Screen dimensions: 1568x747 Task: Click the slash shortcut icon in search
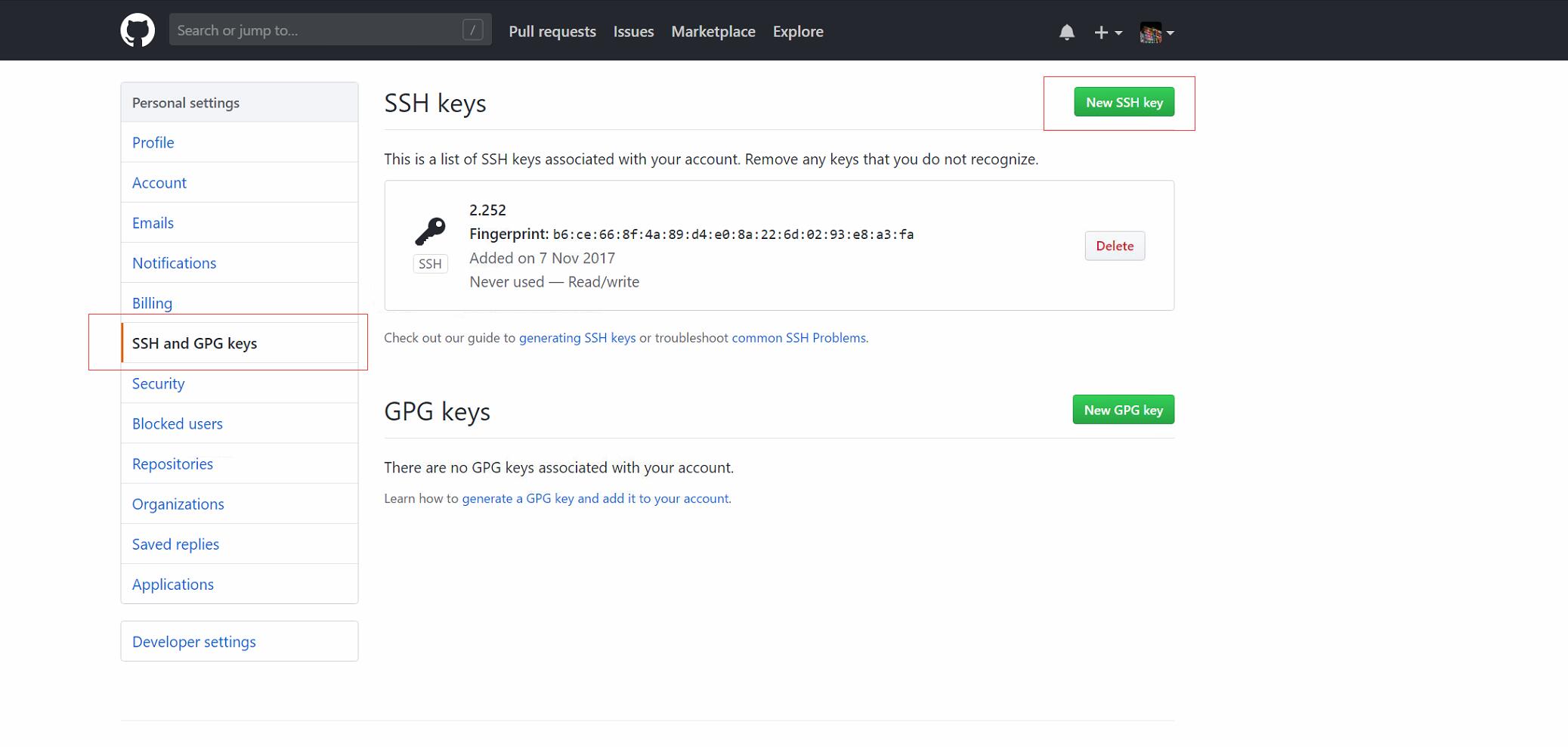point(472,30)
